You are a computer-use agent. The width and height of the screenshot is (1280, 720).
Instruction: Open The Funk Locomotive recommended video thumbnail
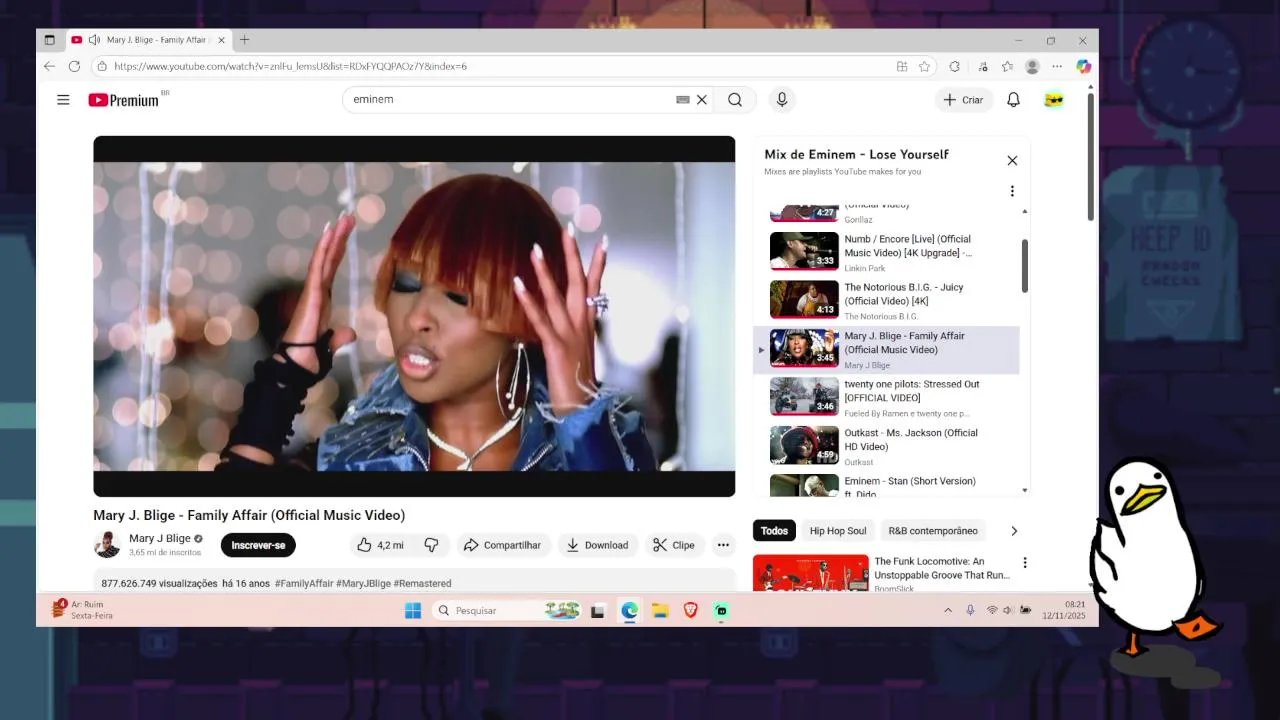[x=811, y=573]
